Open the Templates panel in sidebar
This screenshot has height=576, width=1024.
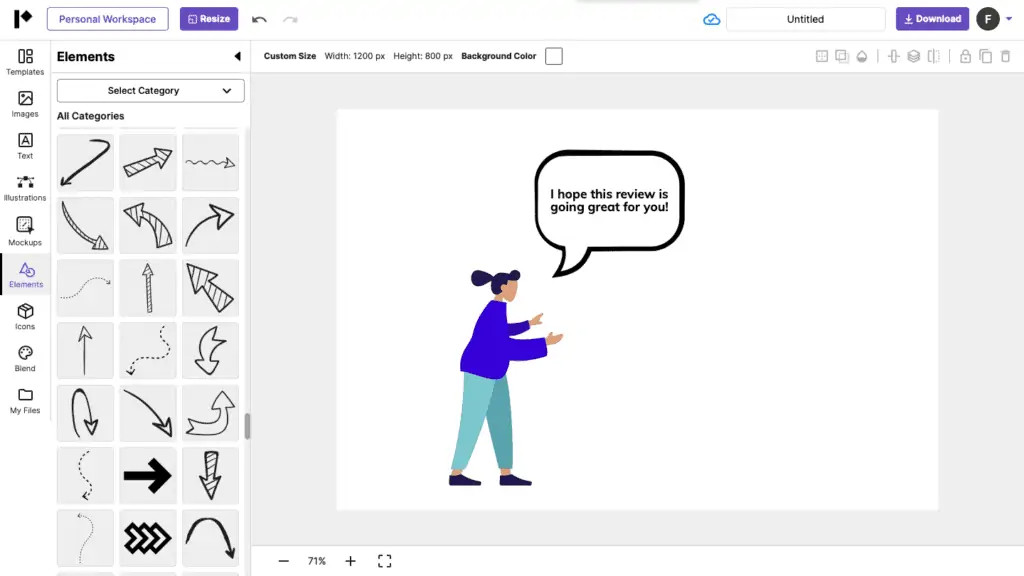(25, 61)
